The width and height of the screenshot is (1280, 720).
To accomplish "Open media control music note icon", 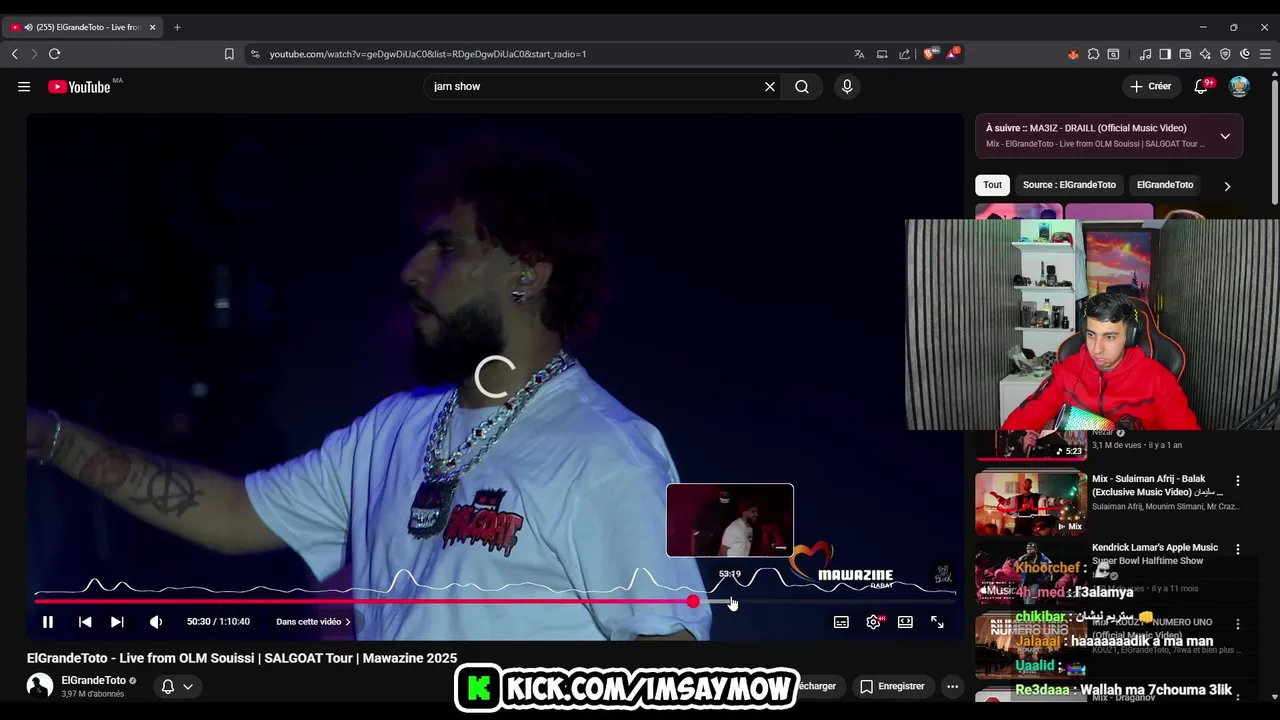I will pos(1145,54).
